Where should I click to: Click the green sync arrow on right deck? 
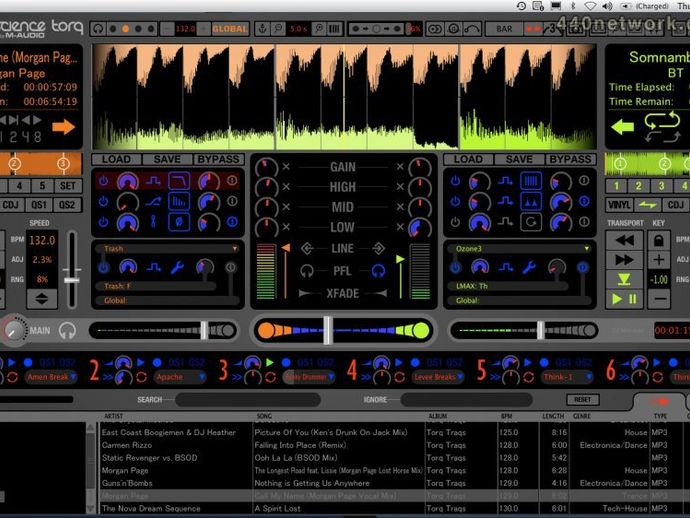coord(623,127)
